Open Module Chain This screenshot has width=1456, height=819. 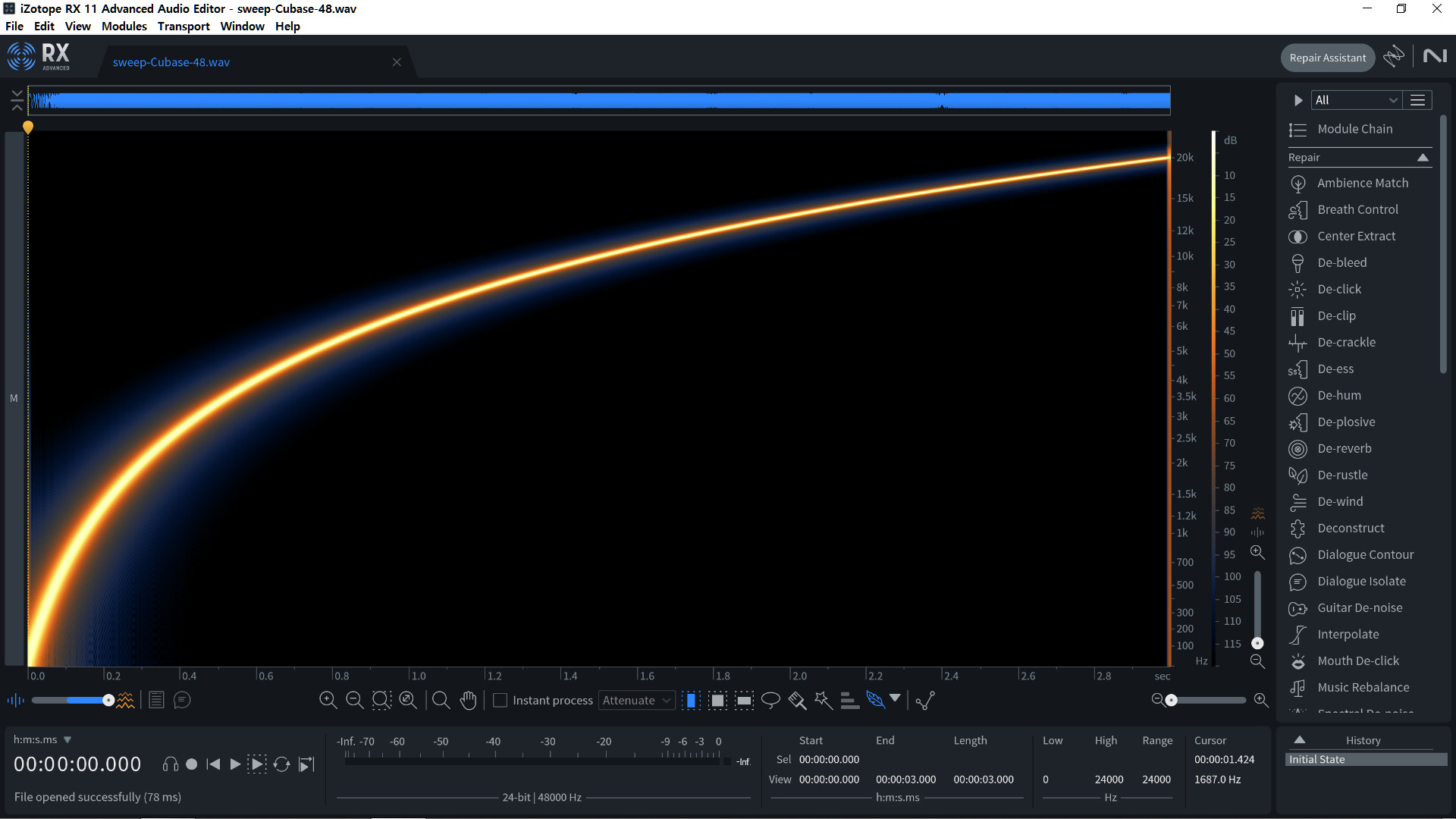click(1354, 129)
